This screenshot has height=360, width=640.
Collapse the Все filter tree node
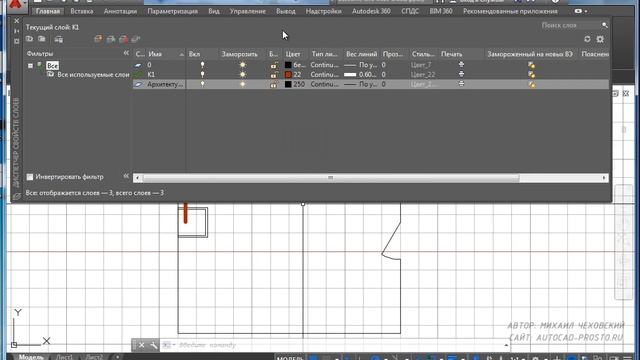coord(30,65)
